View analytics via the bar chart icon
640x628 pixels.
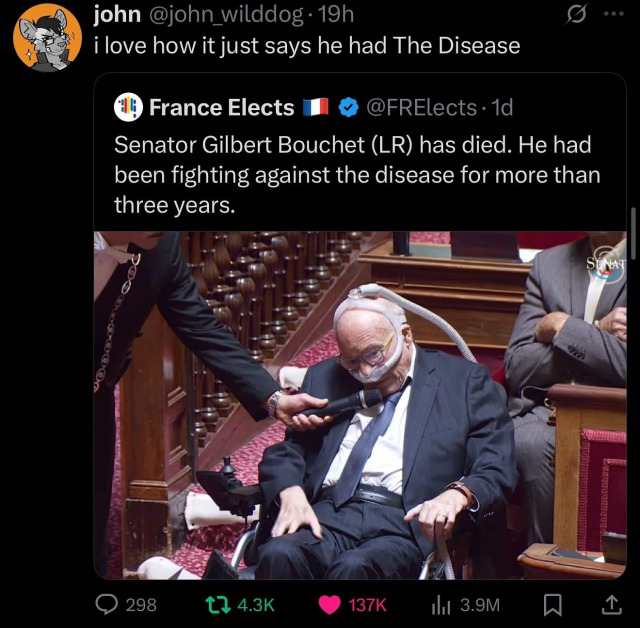[439, 603]
